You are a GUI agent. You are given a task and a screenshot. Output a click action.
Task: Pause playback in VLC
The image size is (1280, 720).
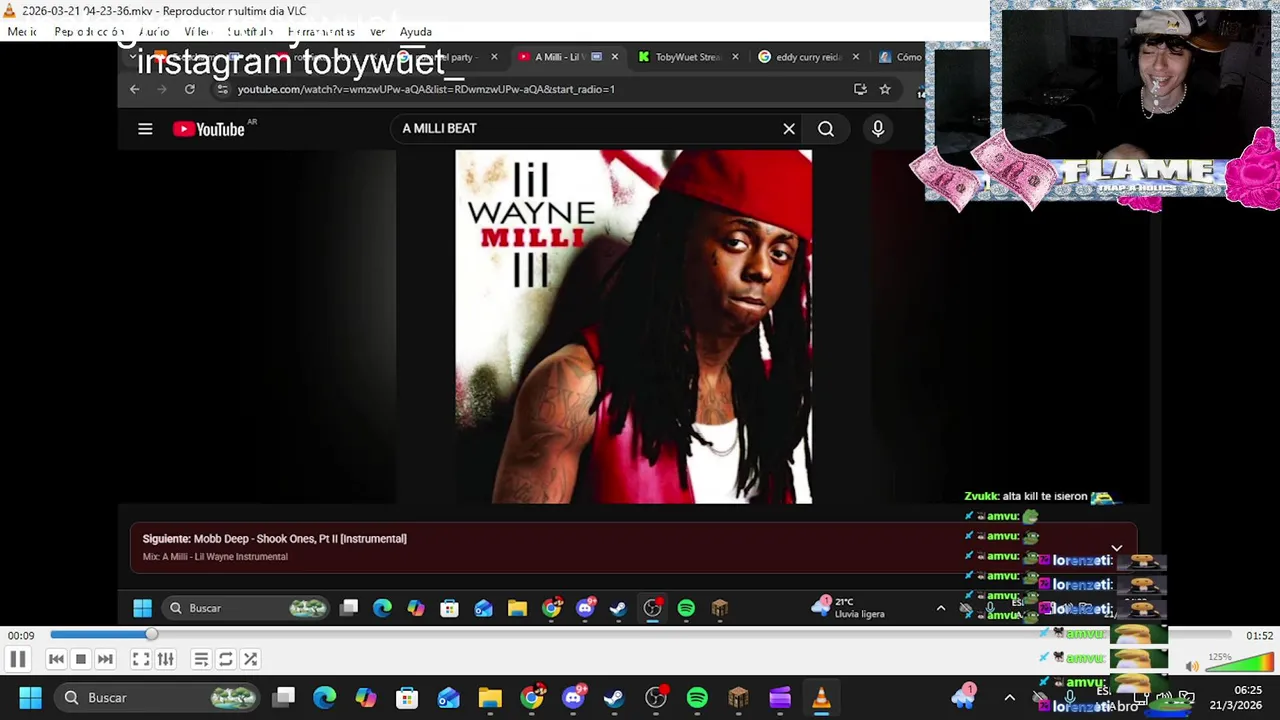coord(17,659)
